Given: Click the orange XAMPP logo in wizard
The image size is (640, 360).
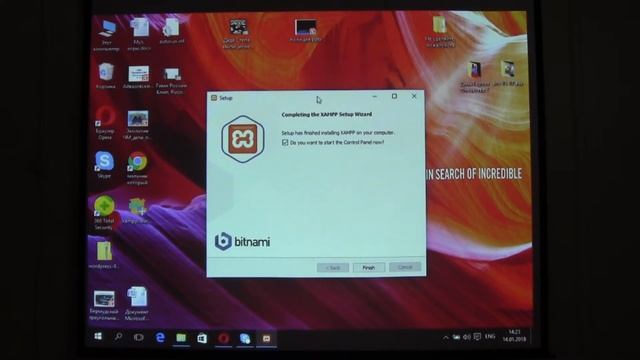Looking at the screenshot, I should pyautogui.click(x=242, y=139).
